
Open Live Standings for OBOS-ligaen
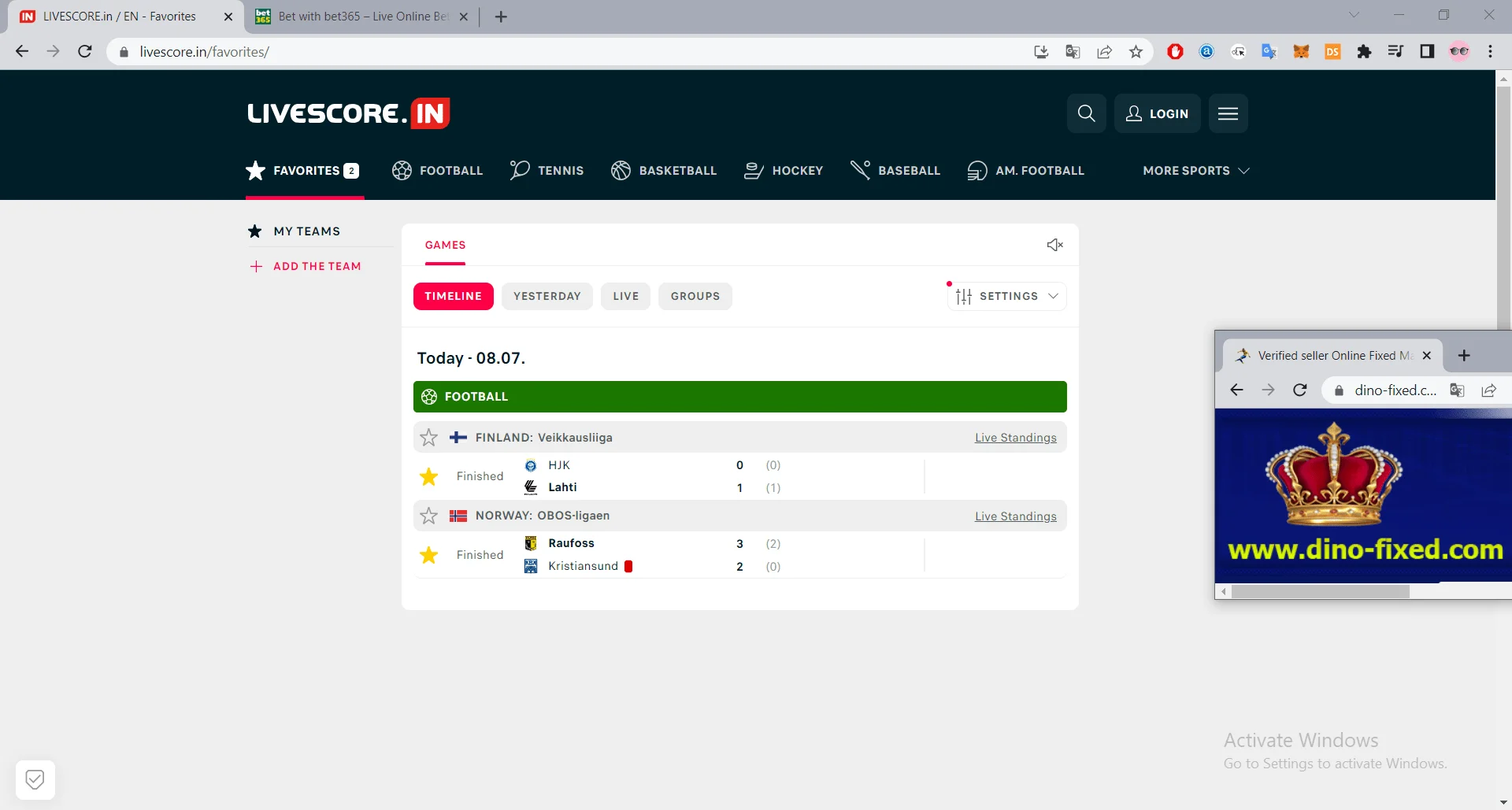pos(1015,516)
